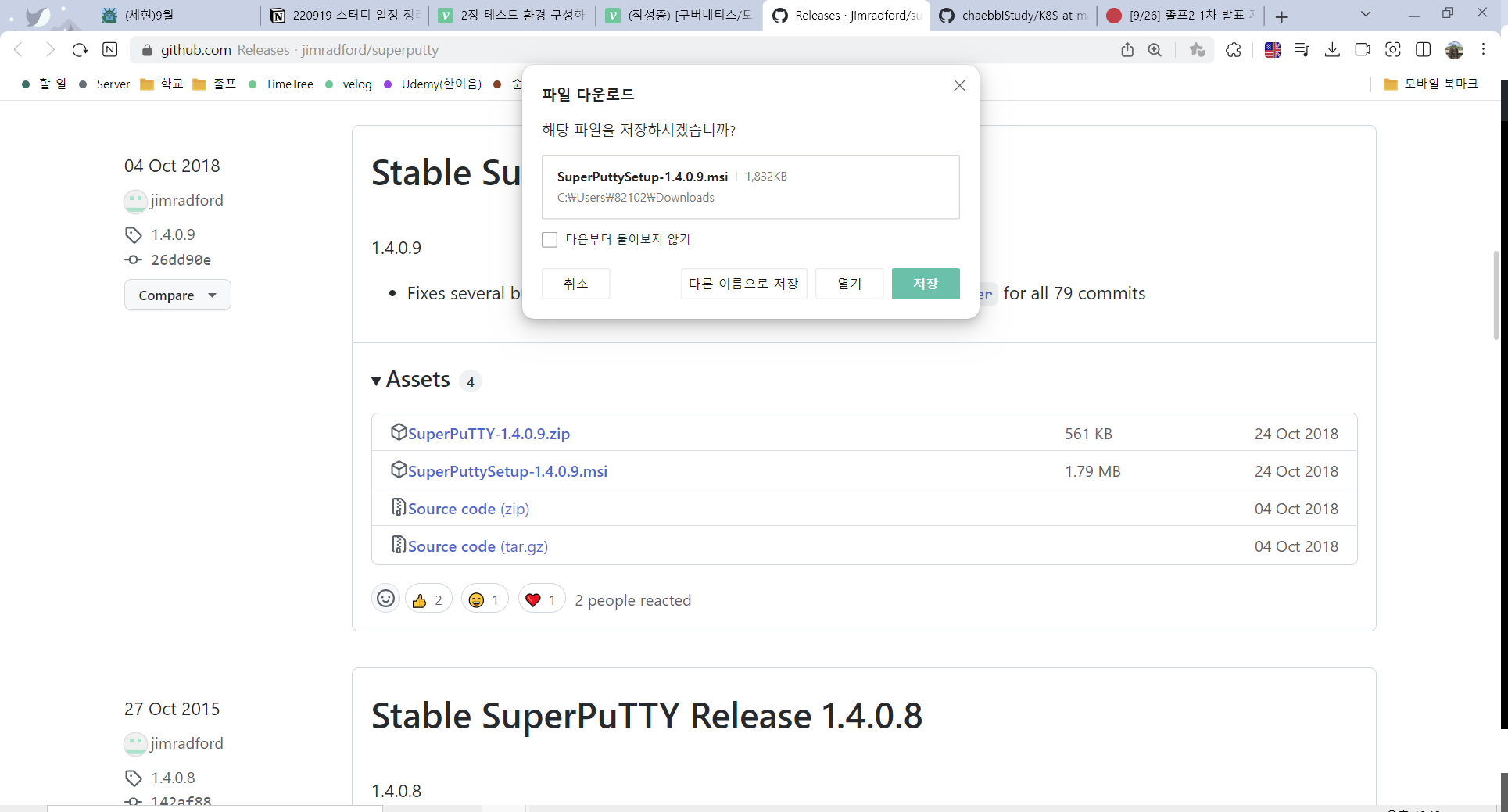
Task: Click the file icon next to Source code (zip)
Action: pos(399,506)
